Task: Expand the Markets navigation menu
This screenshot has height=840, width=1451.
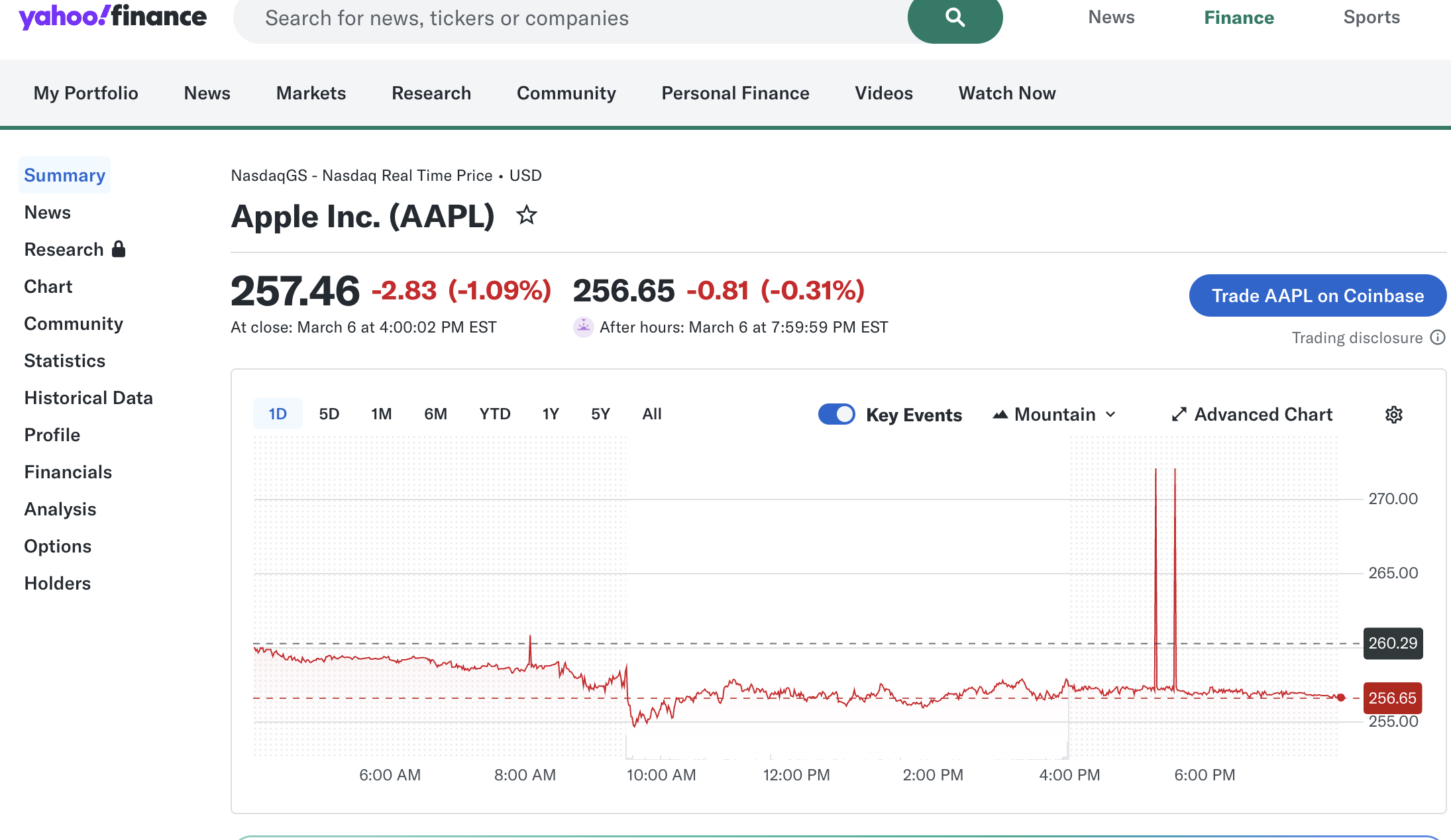Action: tap(311, 93)
